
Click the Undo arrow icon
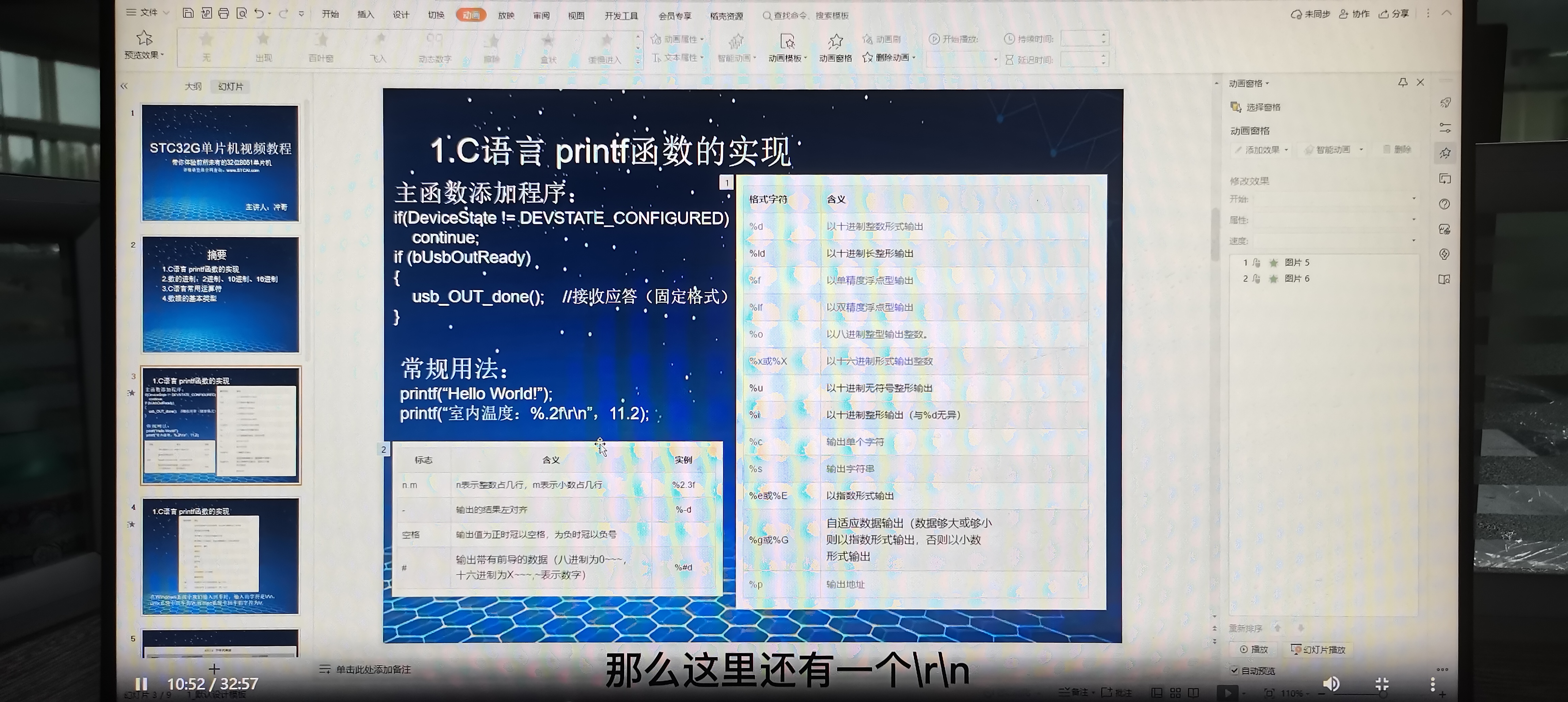click(259, 13)
